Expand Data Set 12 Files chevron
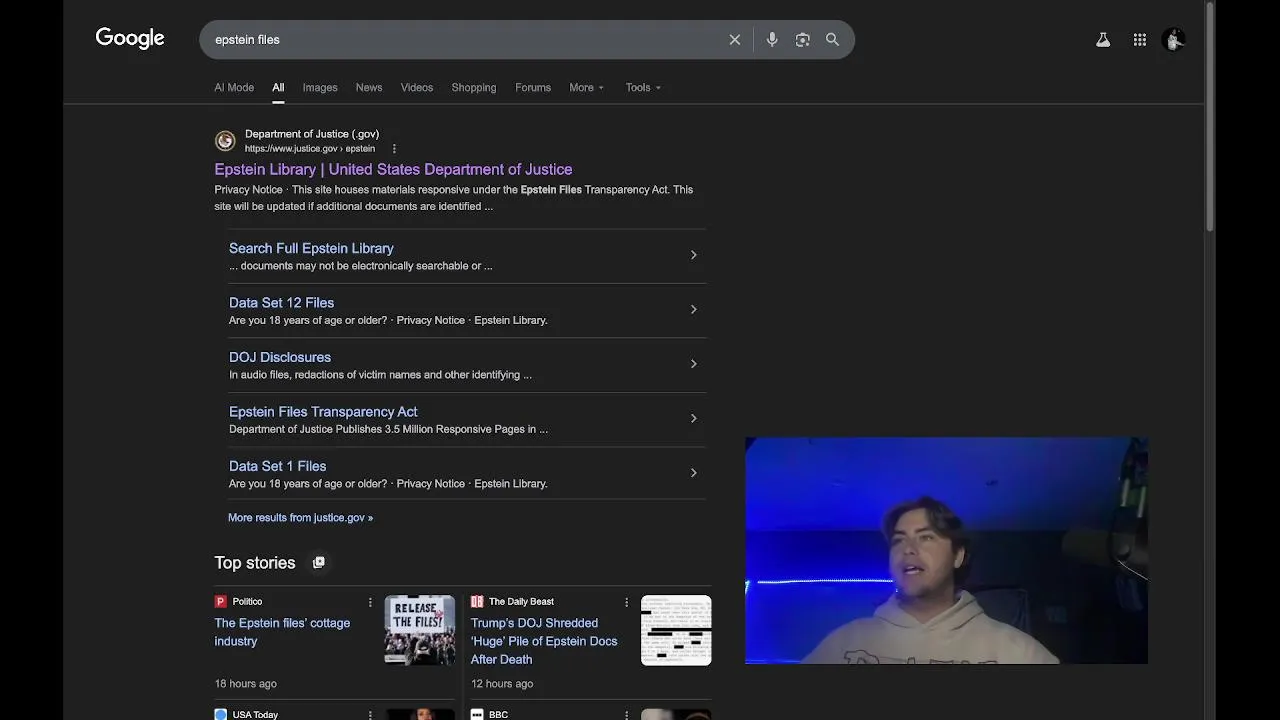This screenshot has height=720, width=1280. pyautogui.click(x=693, y=309)
